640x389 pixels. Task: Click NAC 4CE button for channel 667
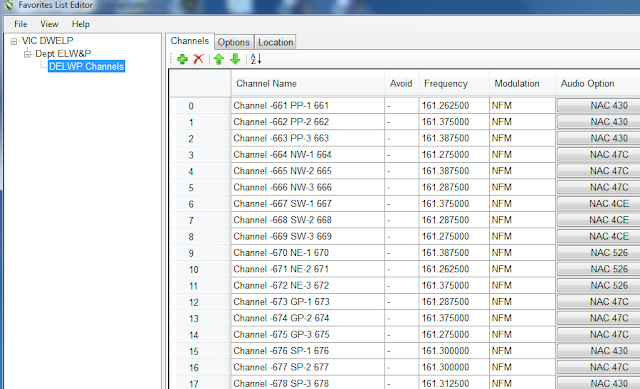[598, 204]
